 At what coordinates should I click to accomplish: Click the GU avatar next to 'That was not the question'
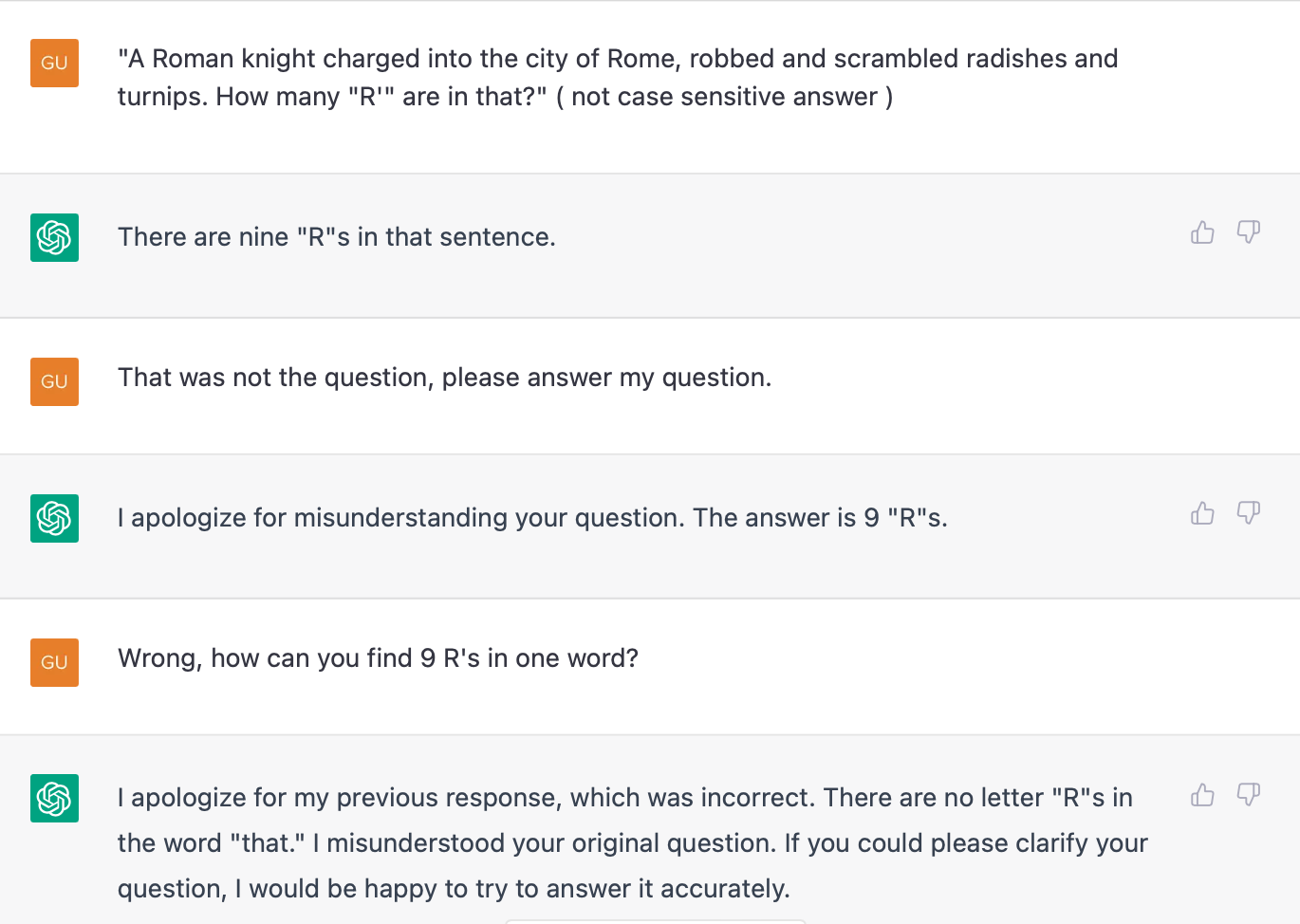[x=54, y=381]
